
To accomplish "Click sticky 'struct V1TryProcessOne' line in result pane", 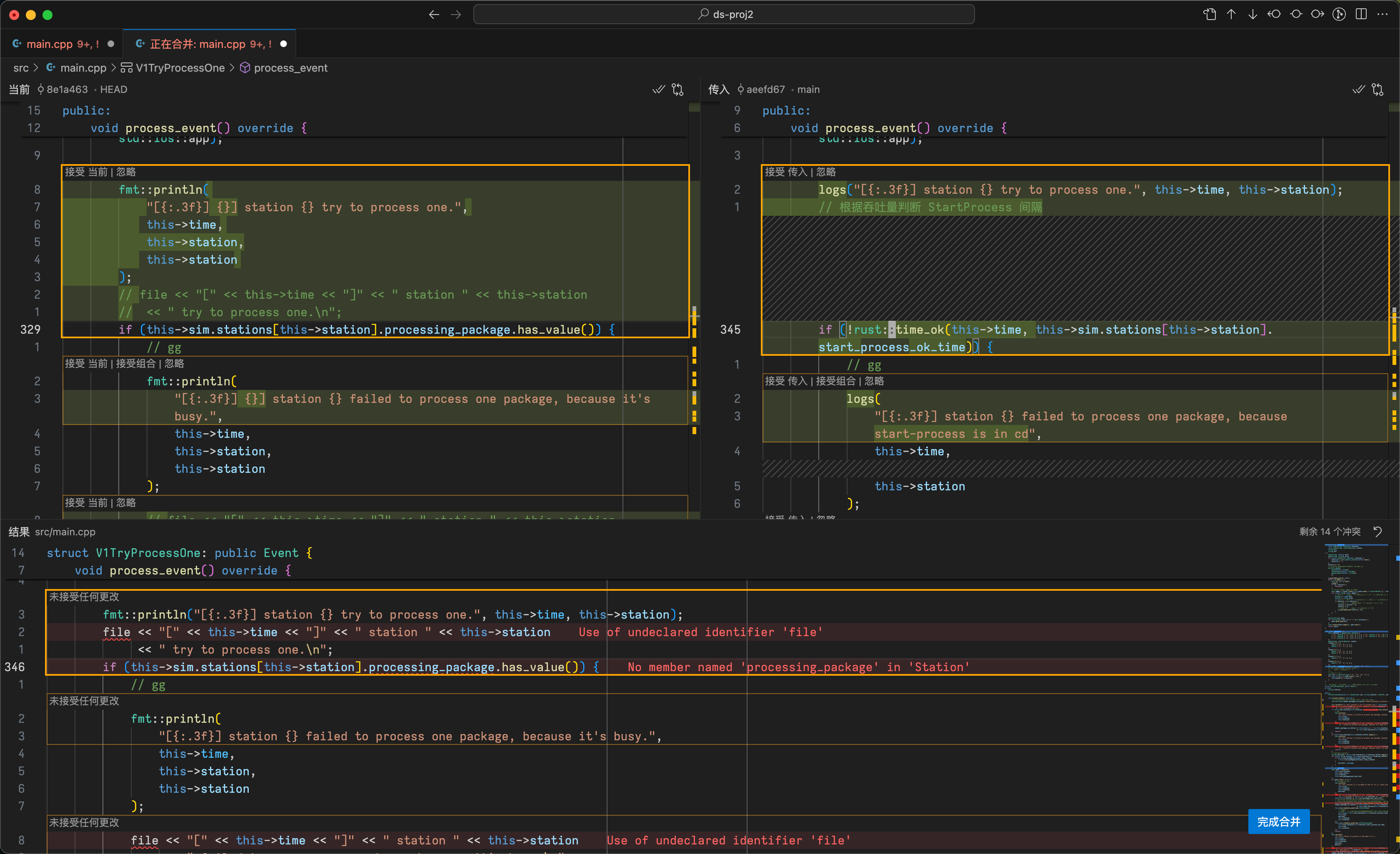I will [179, 553].
